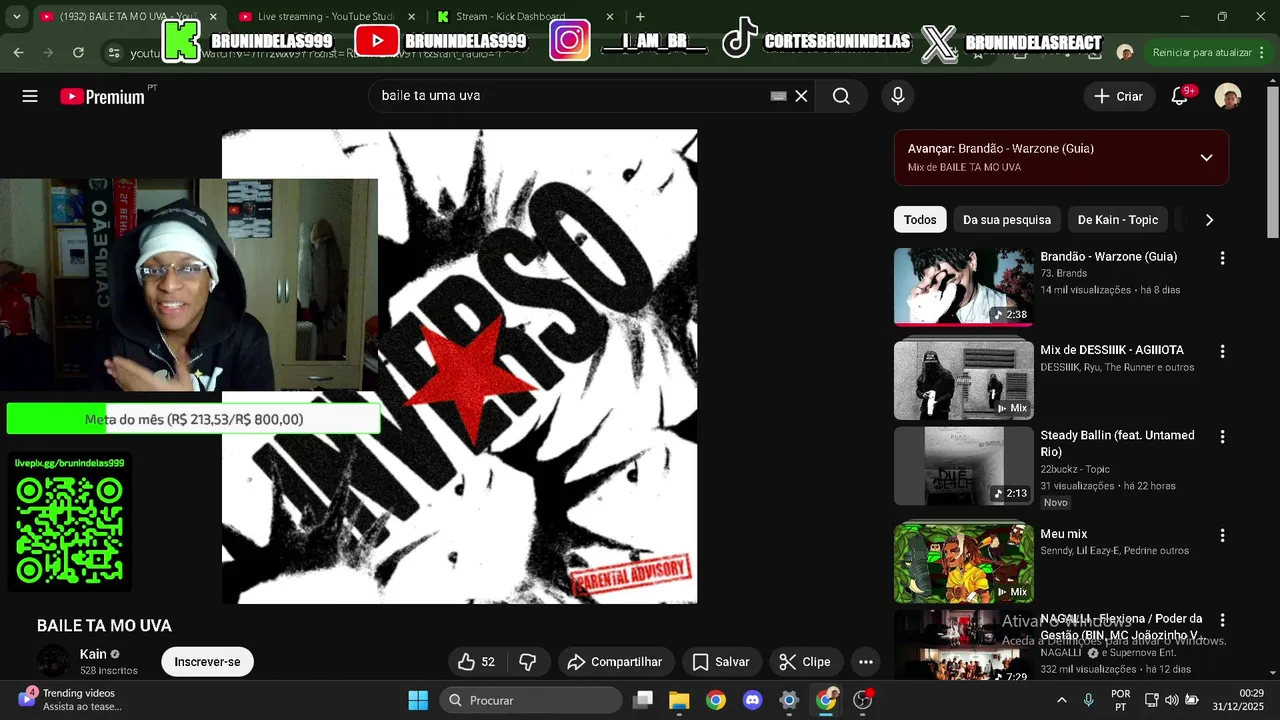The width and height of the screenshot is (1280, 720).
Task: Open options for Mix de DESSIIIK
Action: point(1222,352)
